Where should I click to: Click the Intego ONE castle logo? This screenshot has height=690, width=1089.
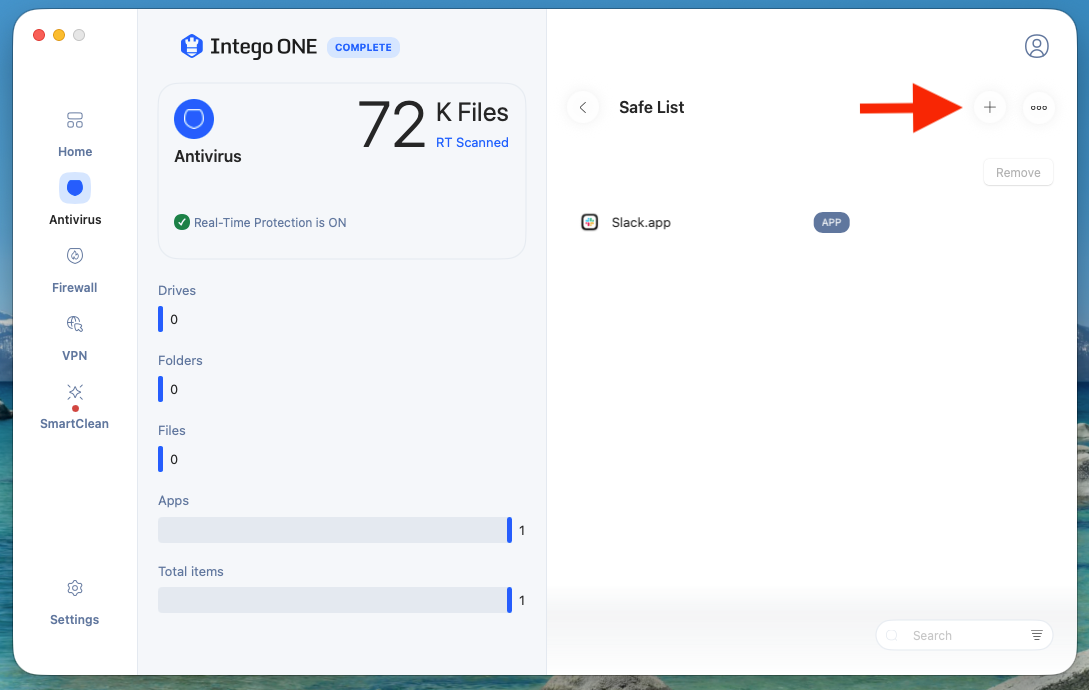tap(191, 47)
